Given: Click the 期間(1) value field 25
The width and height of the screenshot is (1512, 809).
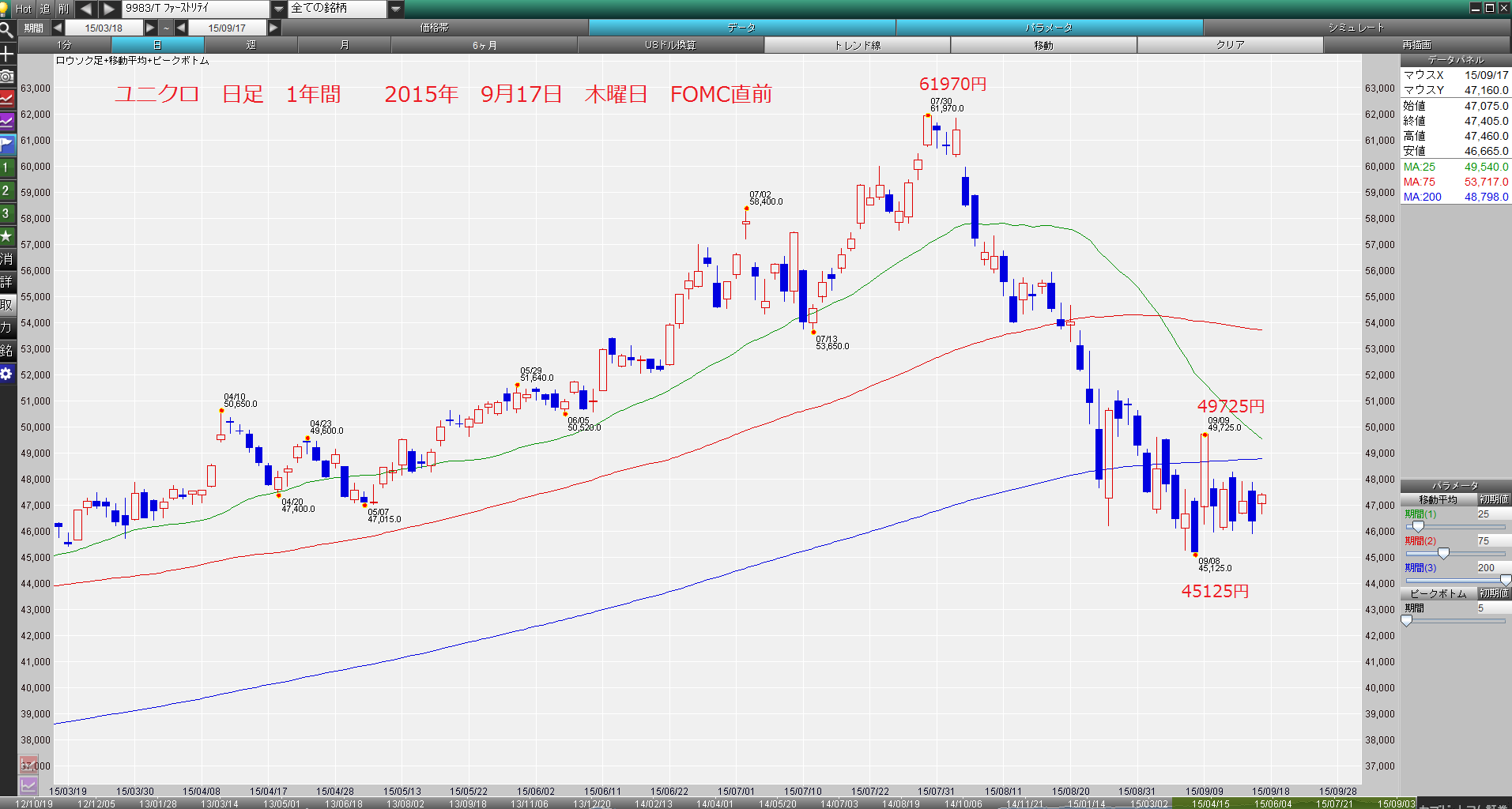Looking at the screenshot, I should (1494, 514).
